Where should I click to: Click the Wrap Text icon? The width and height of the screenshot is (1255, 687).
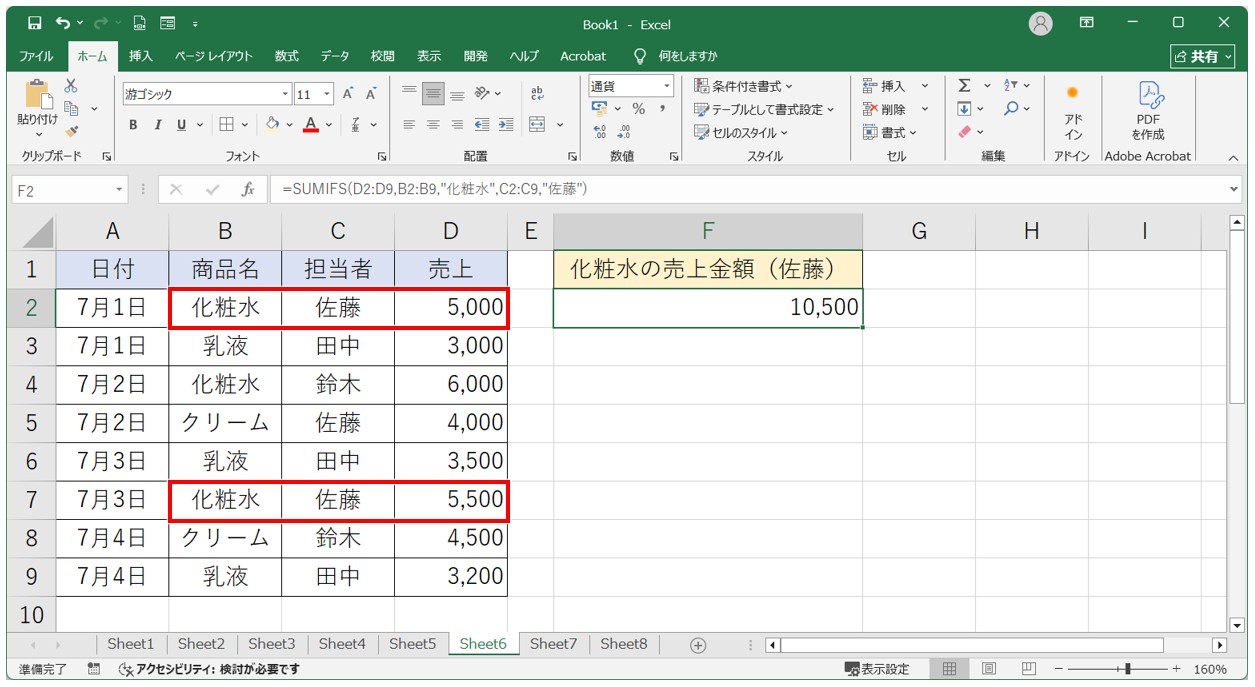coord(537,93)
